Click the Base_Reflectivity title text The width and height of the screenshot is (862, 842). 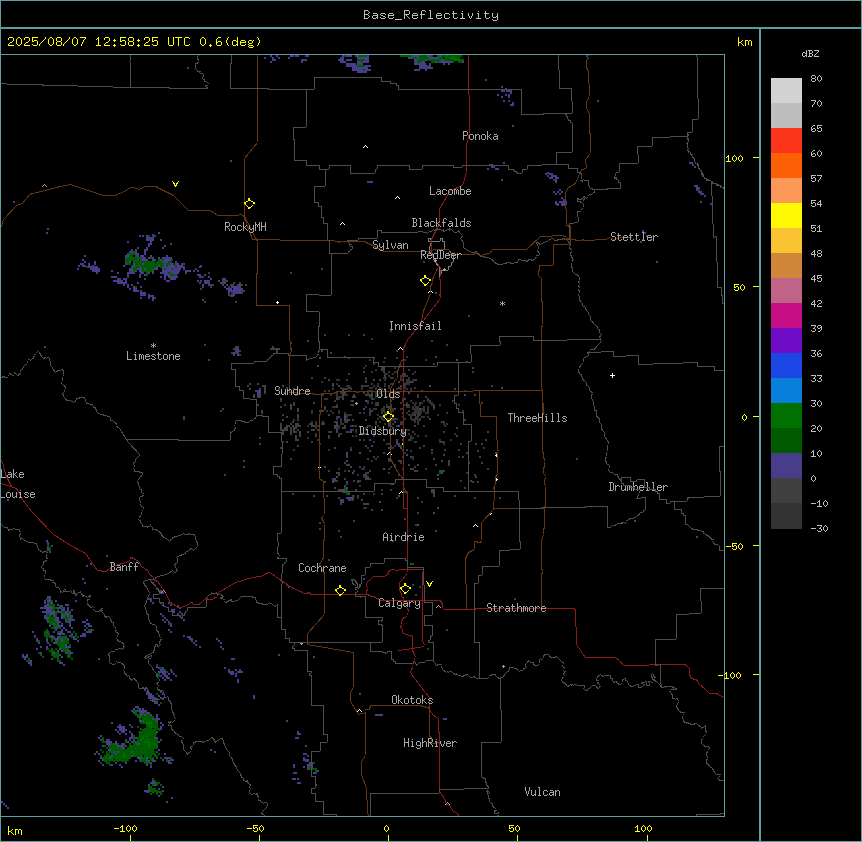431,15
